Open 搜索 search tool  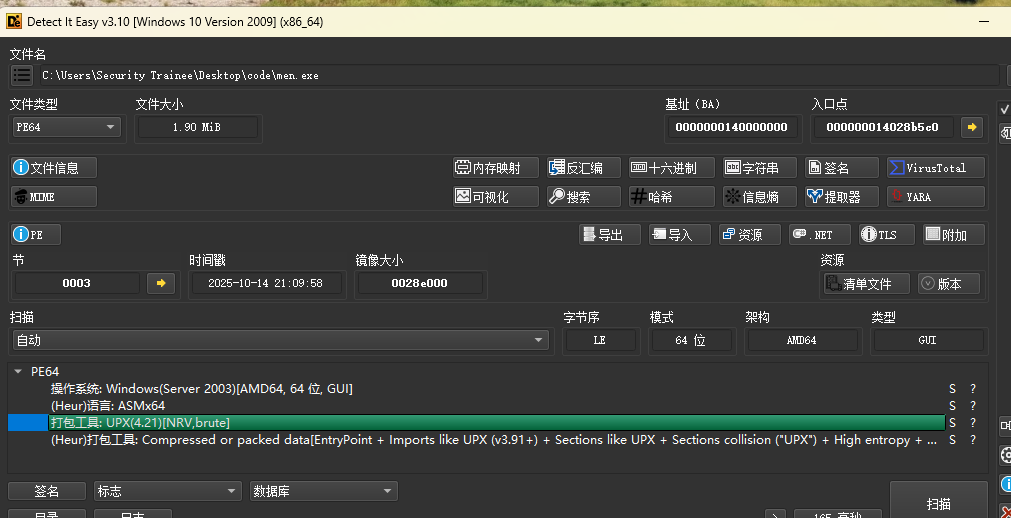(584, 197)
